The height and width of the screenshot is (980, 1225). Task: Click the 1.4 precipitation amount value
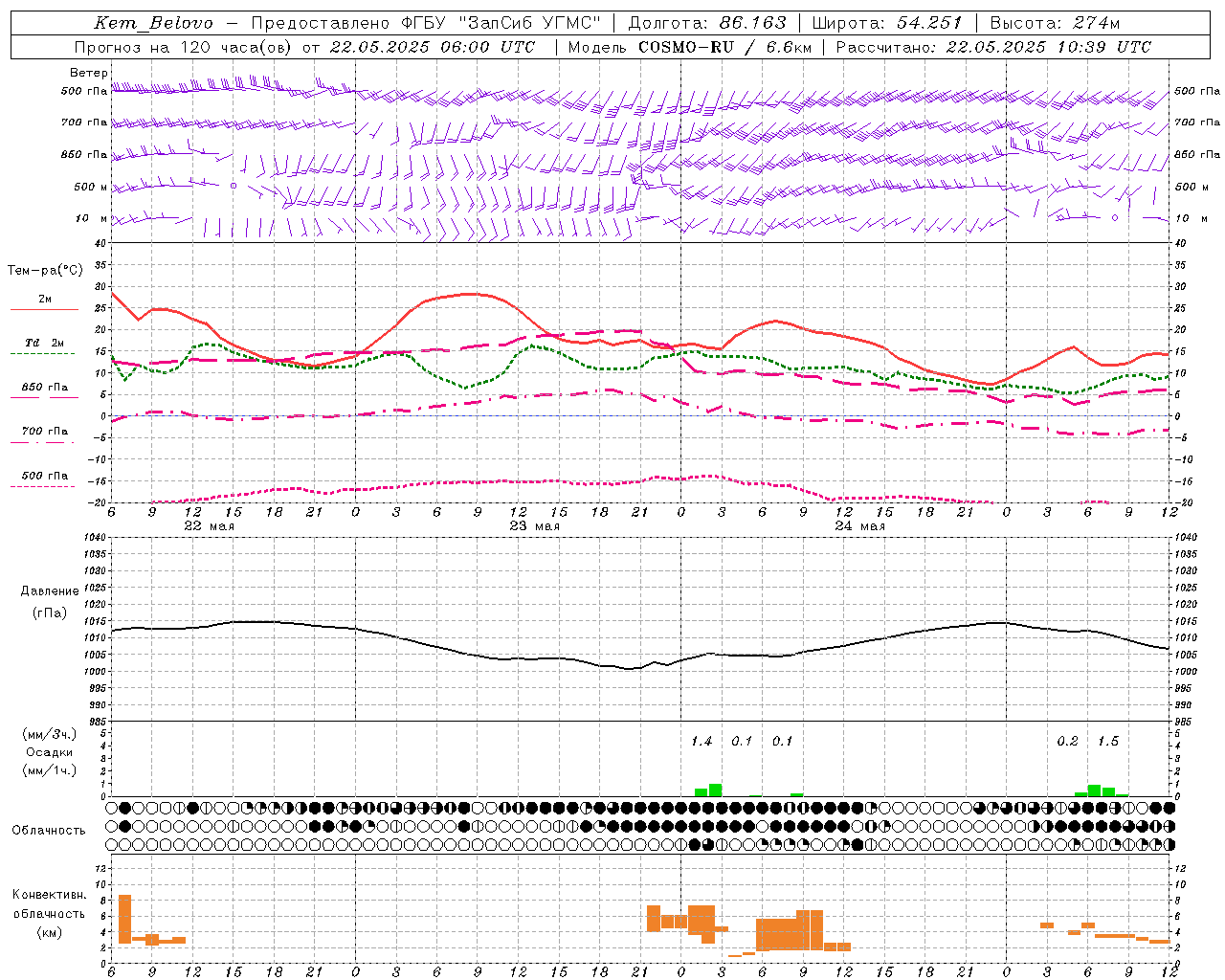coord(702,741)
